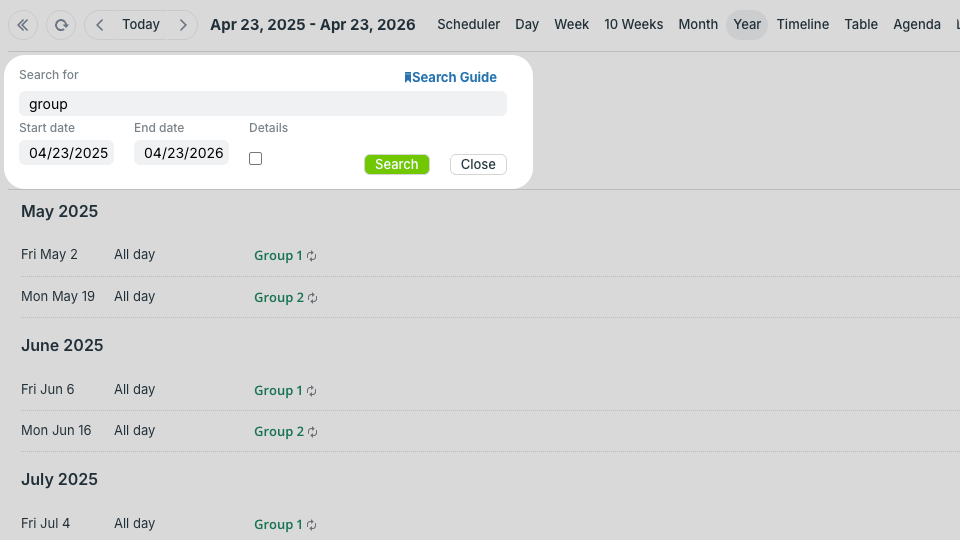Open the Search Guide link

454,78
